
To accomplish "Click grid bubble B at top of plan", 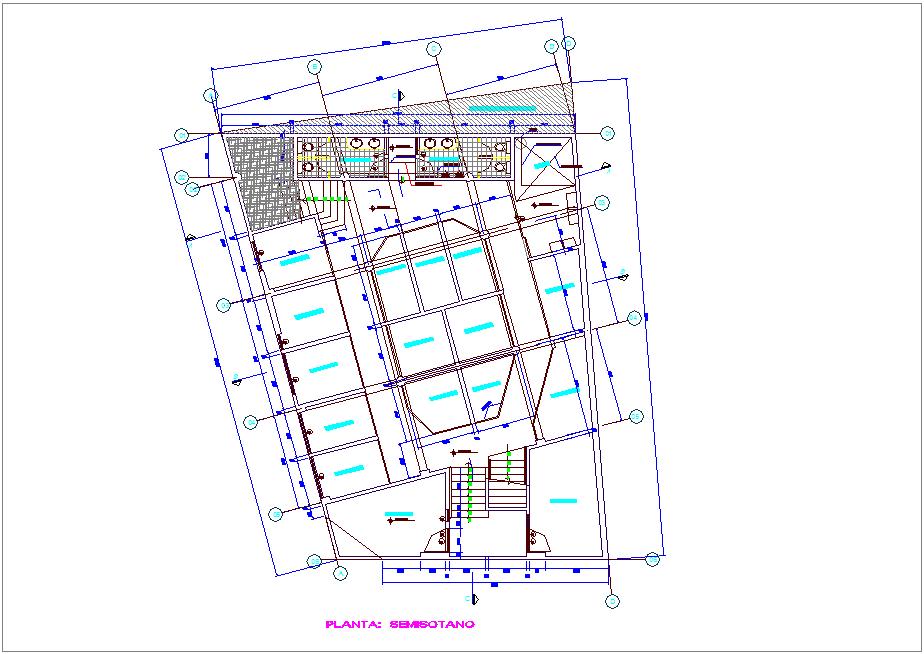I will click(313, 66).
